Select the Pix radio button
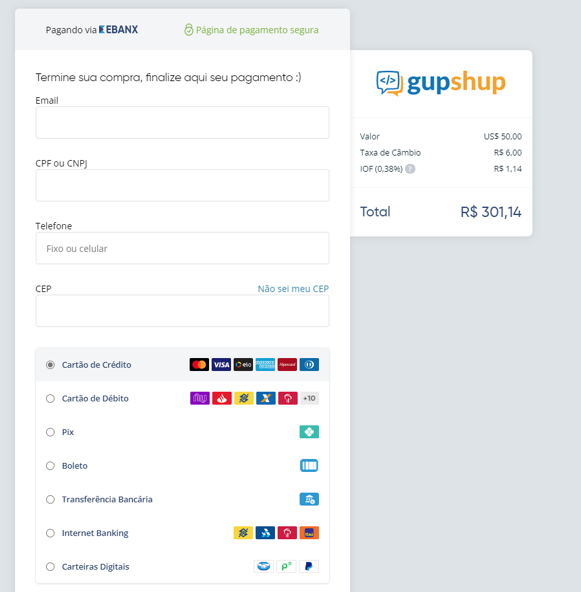Viewport: 581px width, 592px height. coord(50,432)
